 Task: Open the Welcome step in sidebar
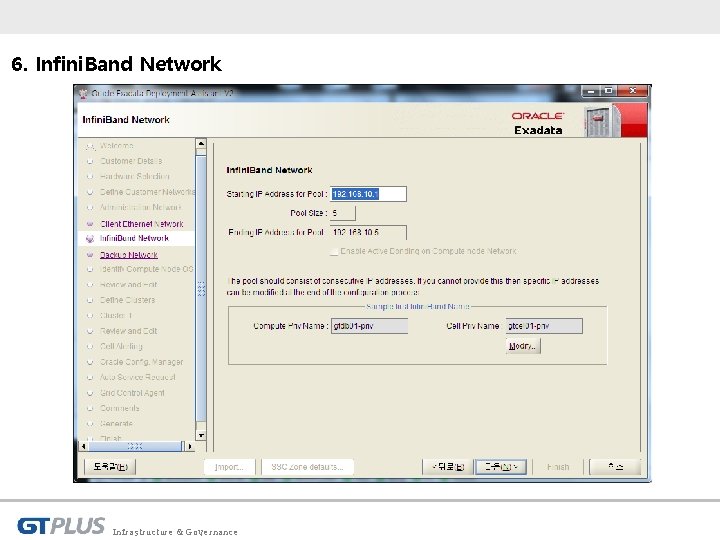tap(117, 146)
